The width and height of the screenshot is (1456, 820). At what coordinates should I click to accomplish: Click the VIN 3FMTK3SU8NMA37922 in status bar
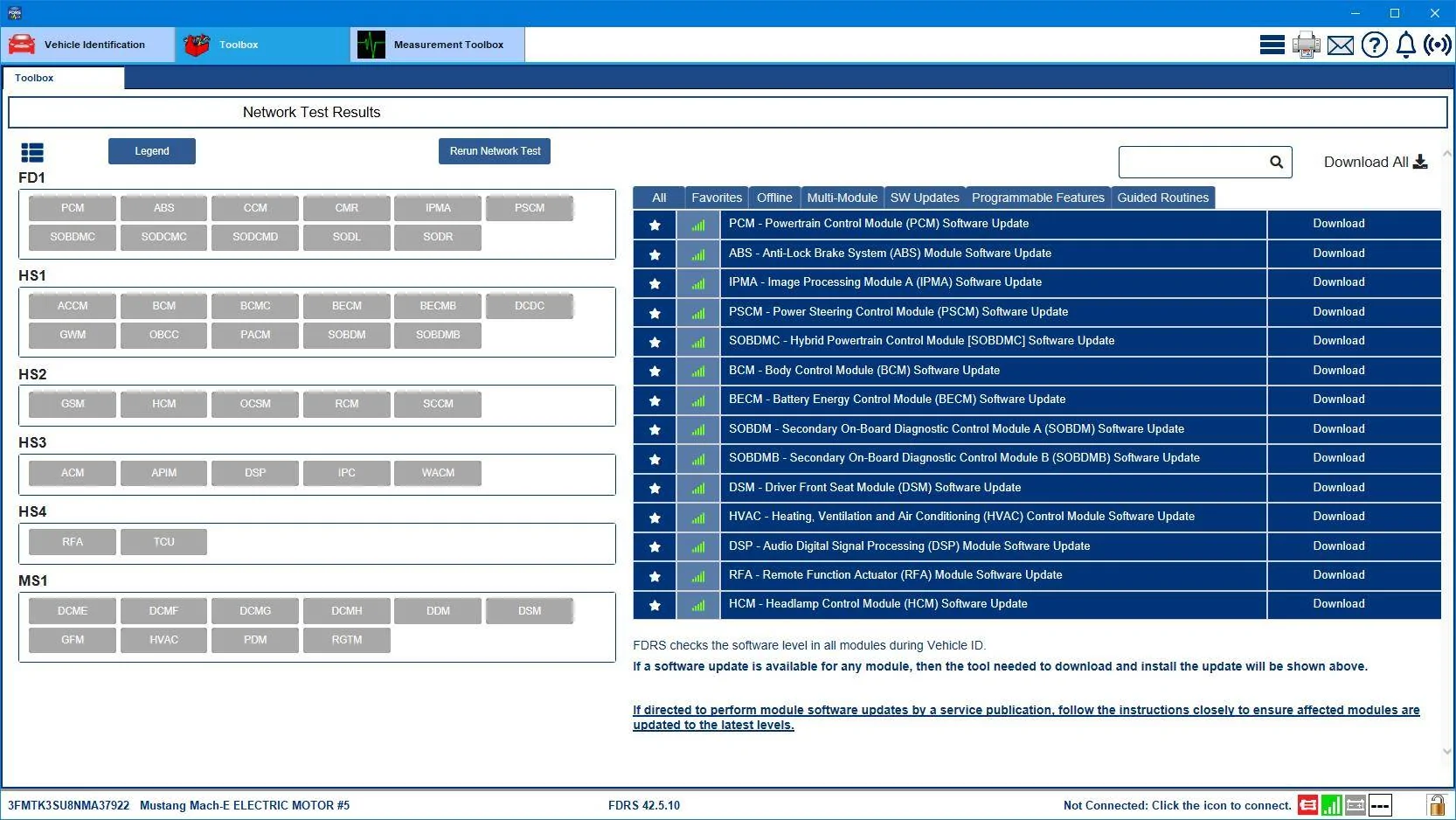pos(69,806)
